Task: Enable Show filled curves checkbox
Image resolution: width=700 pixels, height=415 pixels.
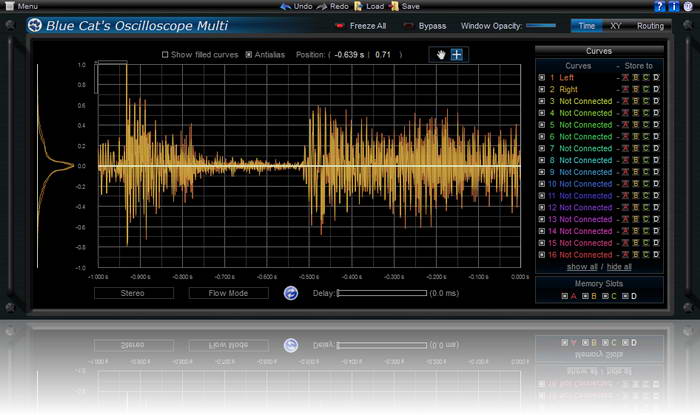Action: pyautogui.click(x=166, y=55)
